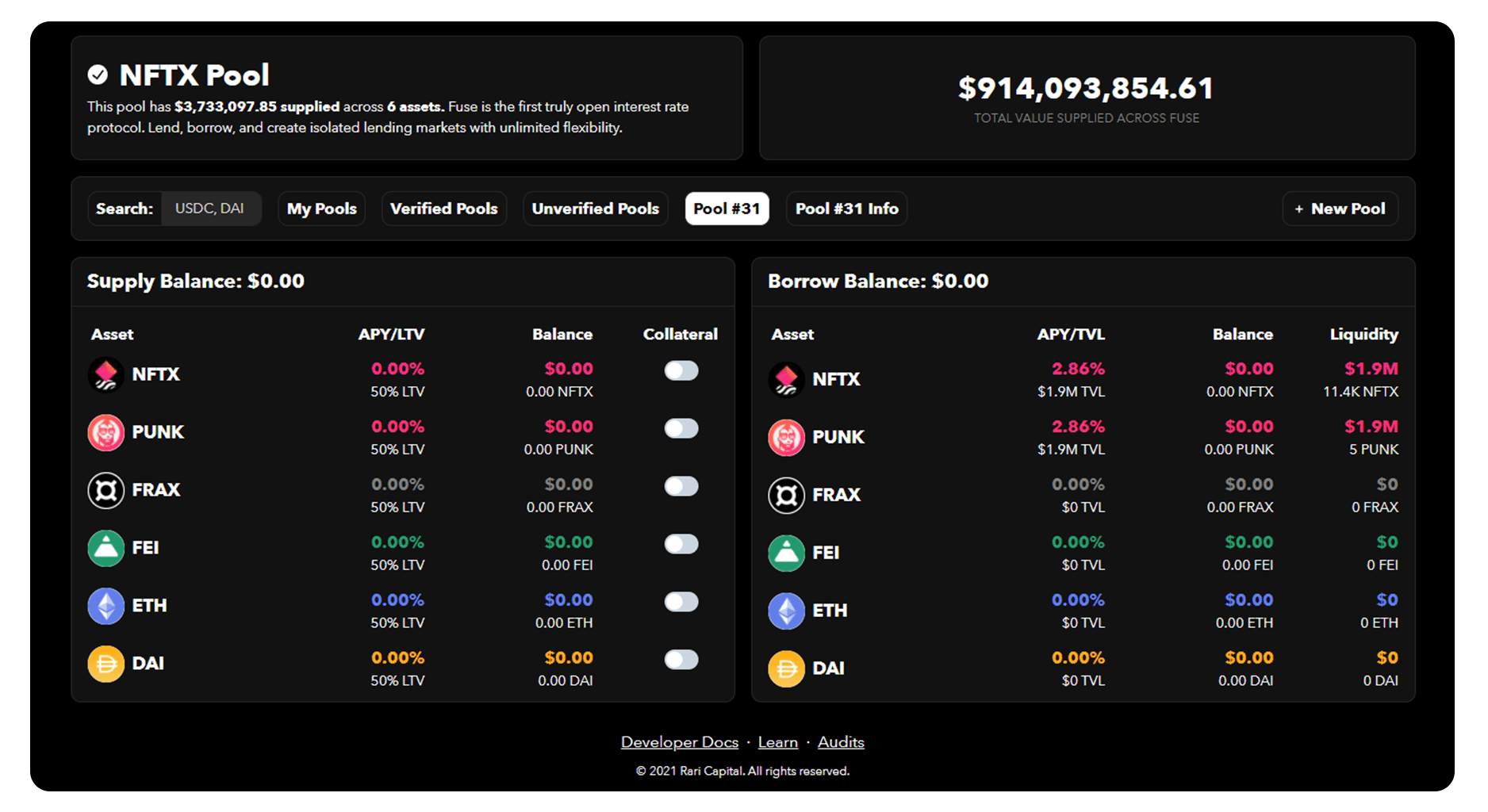Click the verified checkmark beside NFTX Pool

coord(98,75)
